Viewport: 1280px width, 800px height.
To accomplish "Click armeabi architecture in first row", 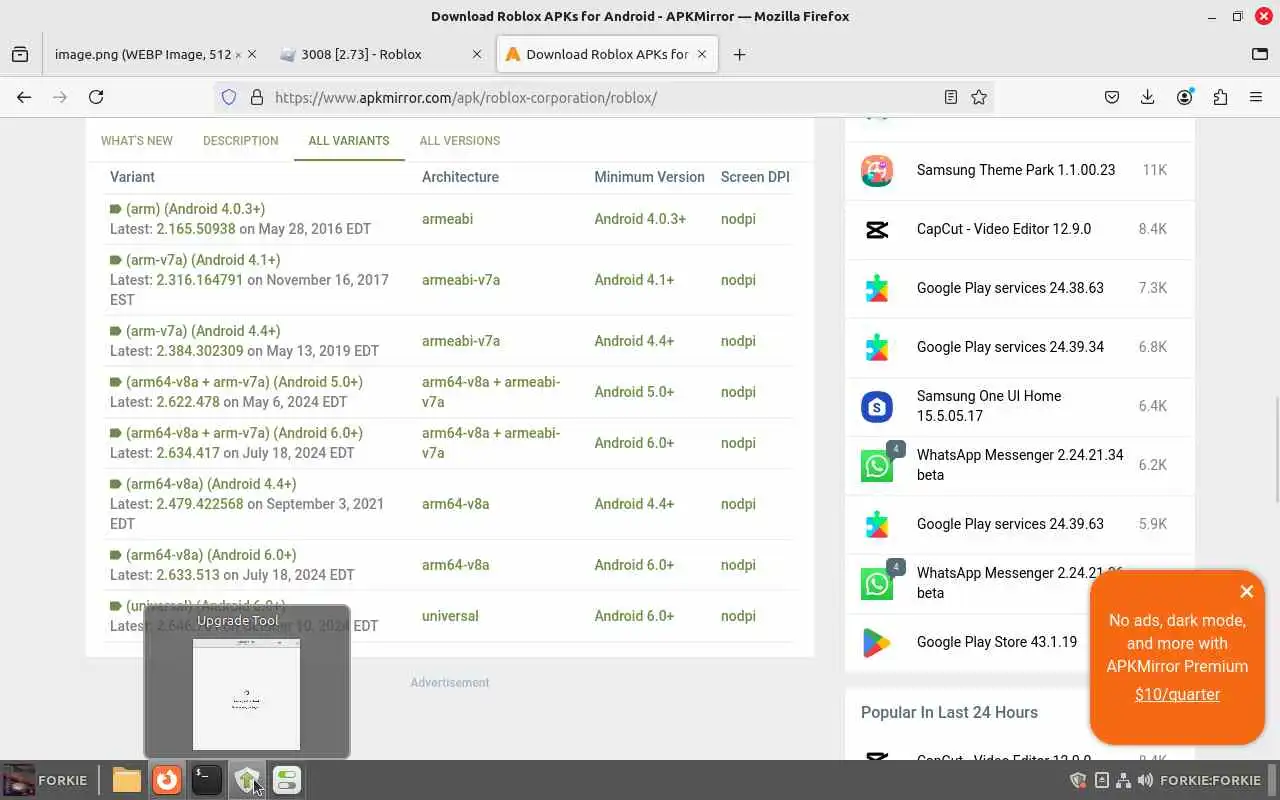I will 447,219.
